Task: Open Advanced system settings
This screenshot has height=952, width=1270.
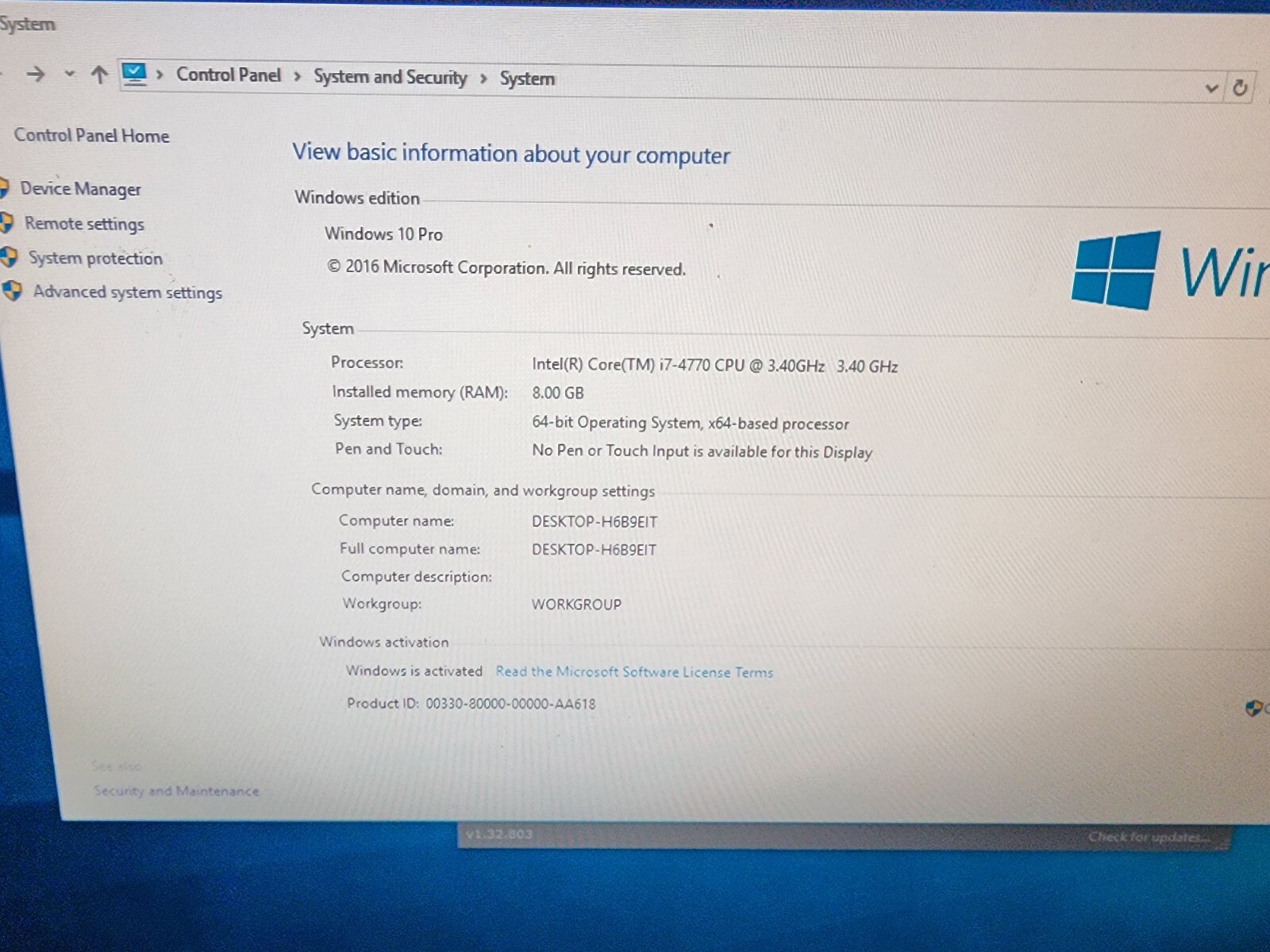Action: click(x=128, y=292)
